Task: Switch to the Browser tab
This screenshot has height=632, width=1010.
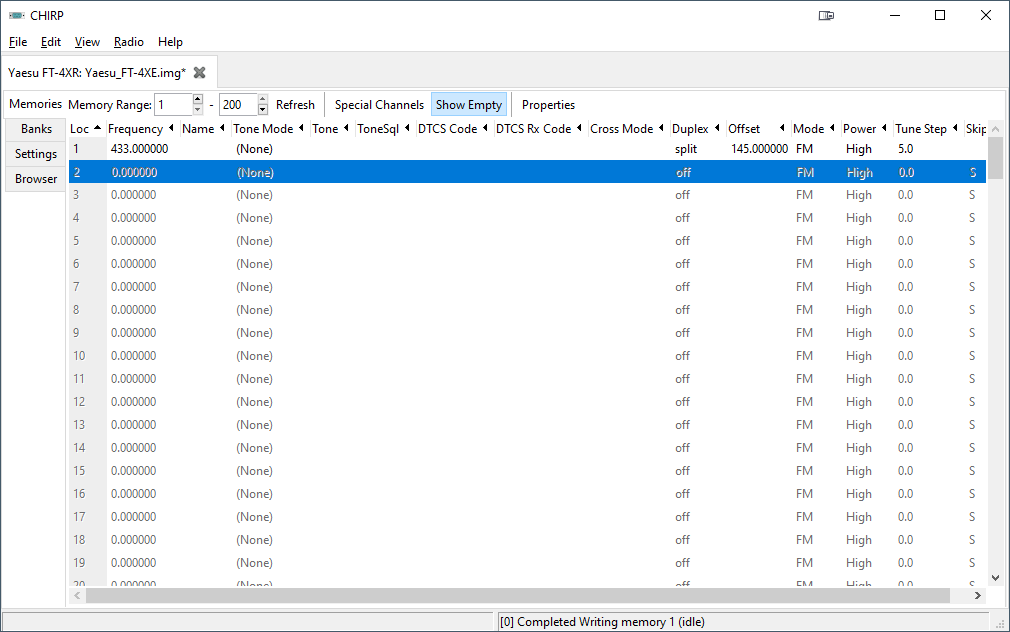Action: point(36,179)
